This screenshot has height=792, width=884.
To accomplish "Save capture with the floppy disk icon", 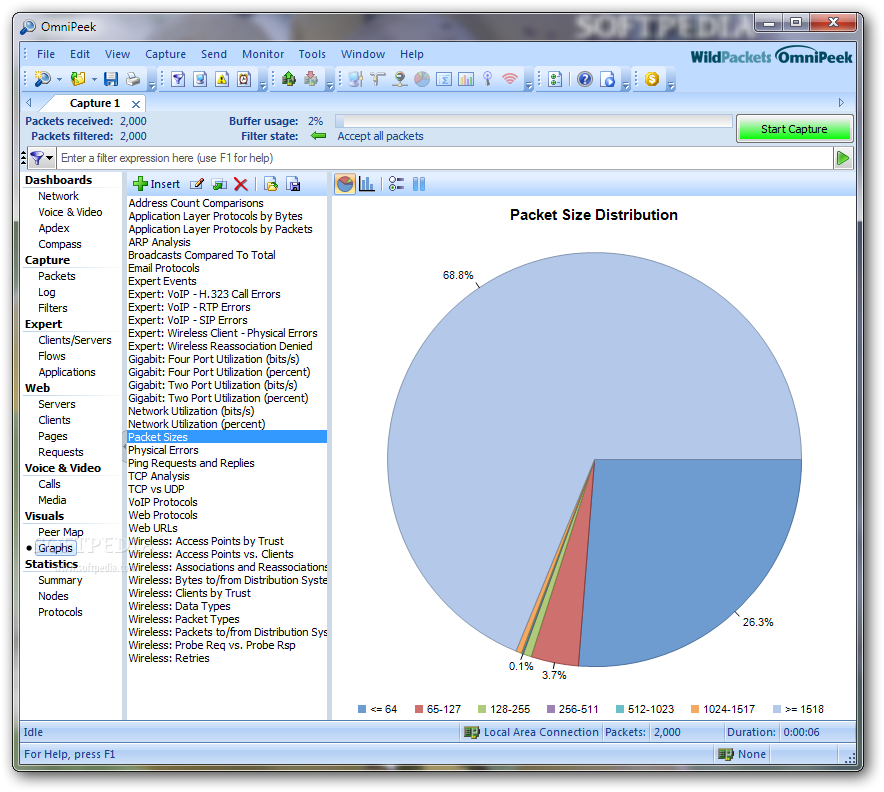I will [111, 79].
